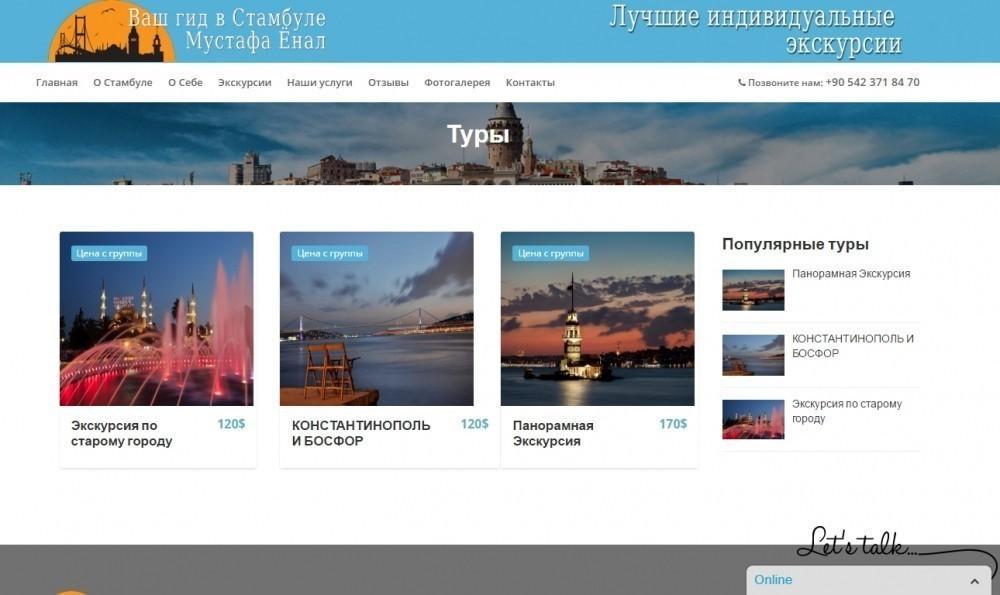Open the Главная menu item
This screenshot has width=1000, height=595.
coord(57,82)
